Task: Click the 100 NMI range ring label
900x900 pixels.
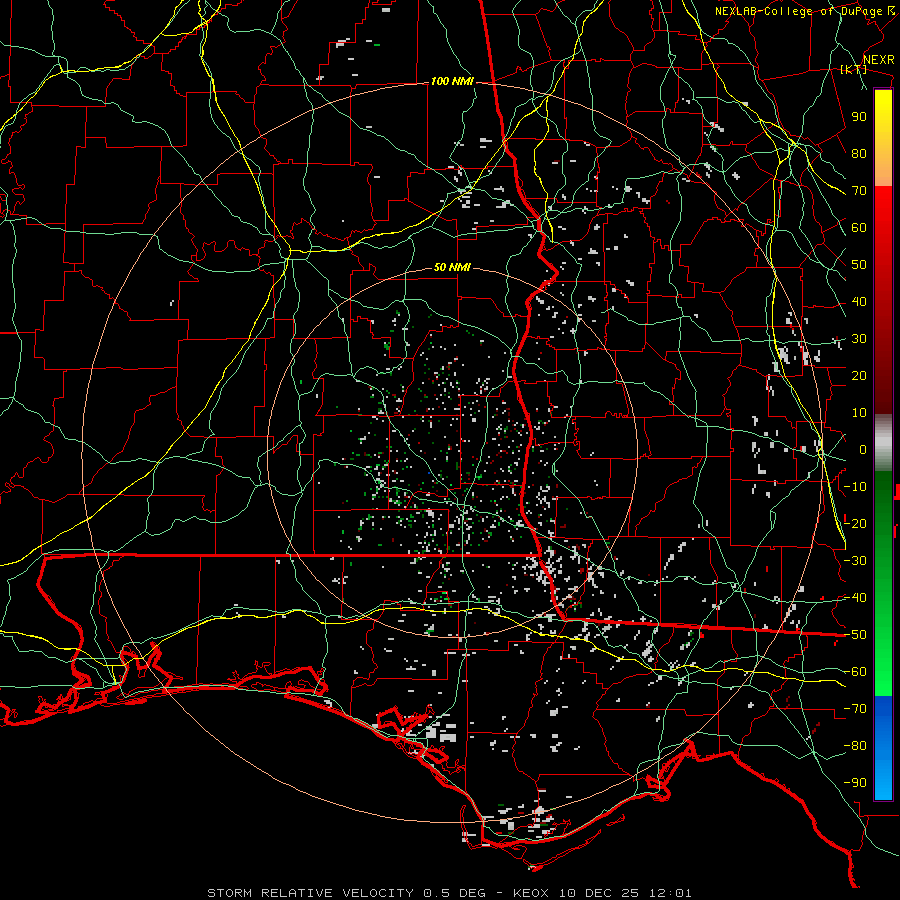Action: point(452,82)
